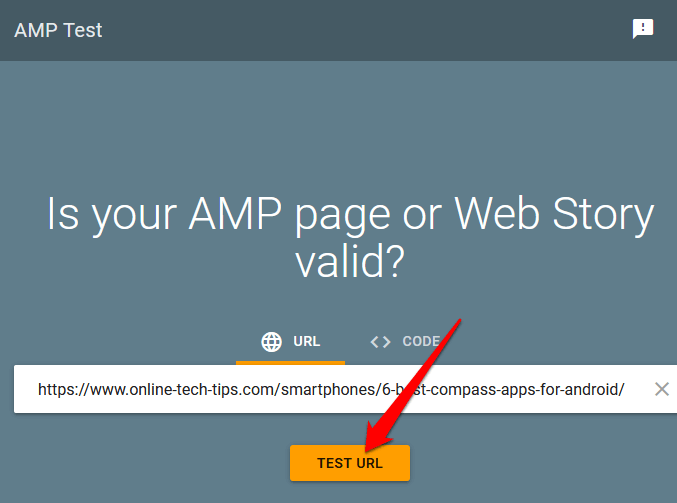Switch to the URL tab
This screenshot has width=677, height=503.
pos(290,342)
